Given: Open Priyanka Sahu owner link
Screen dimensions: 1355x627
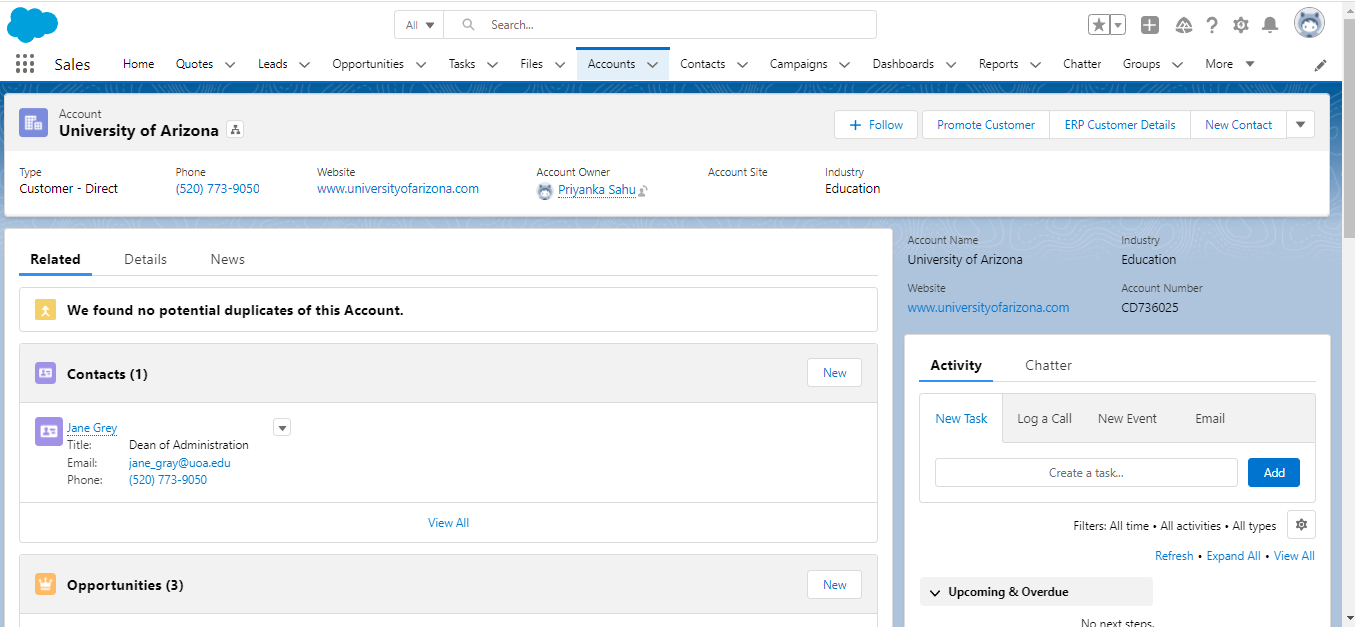Looking at the screenshot, I should 596,190.
